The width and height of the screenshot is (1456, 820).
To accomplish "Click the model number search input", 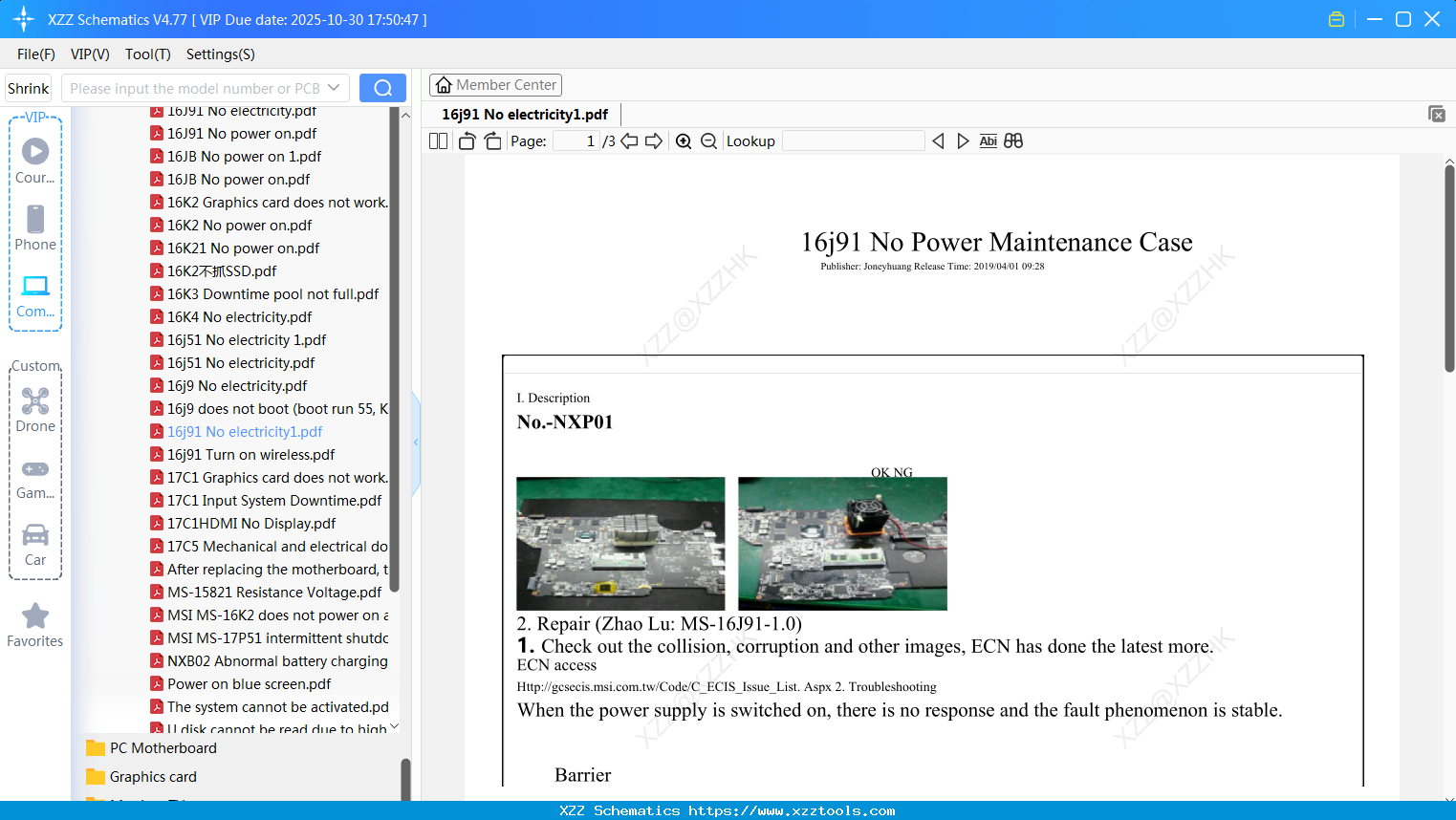I will [x=194, y=88].
